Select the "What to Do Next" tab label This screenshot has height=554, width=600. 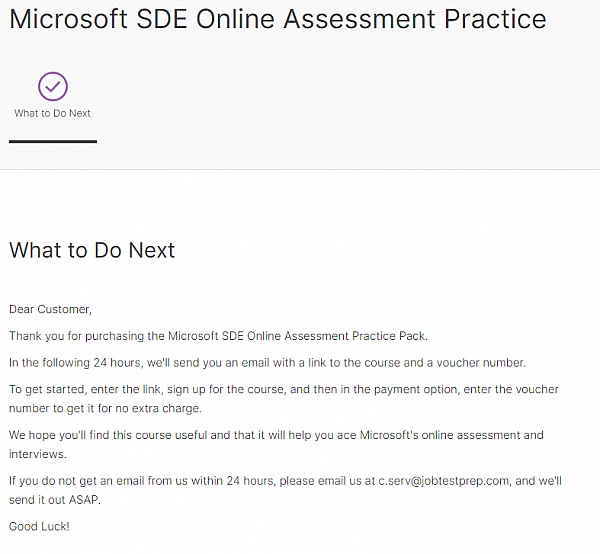[52, 113]
